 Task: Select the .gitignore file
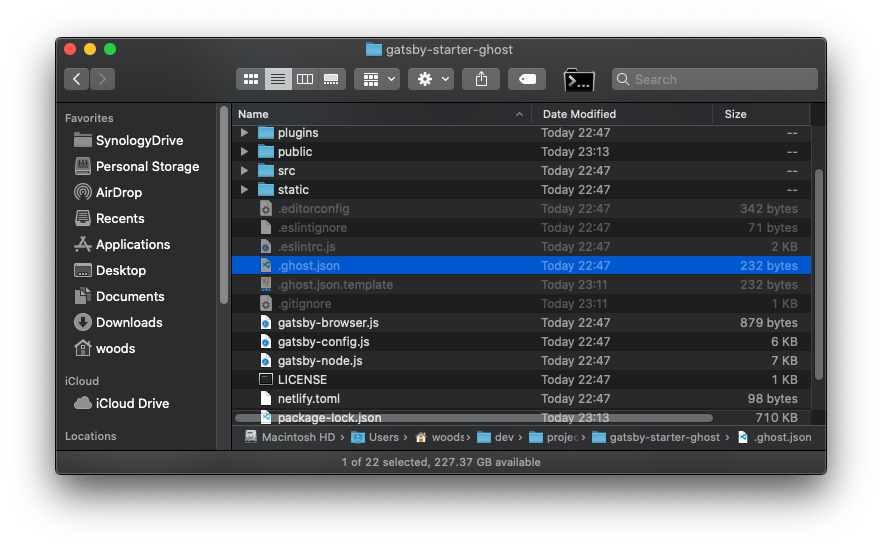pyautogui.click(x=521, y=304)
